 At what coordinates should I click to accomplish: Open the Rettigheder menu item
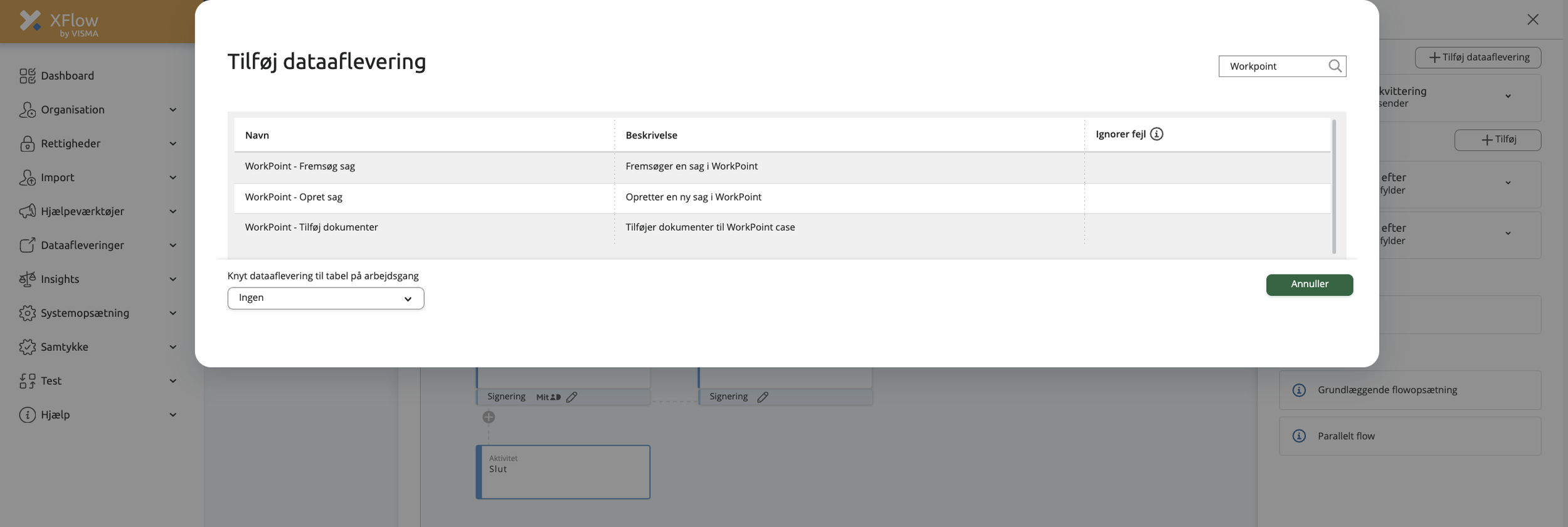(70, 143)
